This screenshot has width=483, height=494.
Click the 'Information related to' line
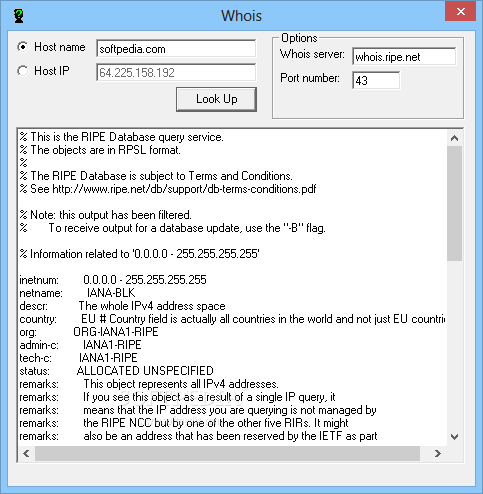coord(139,254)
